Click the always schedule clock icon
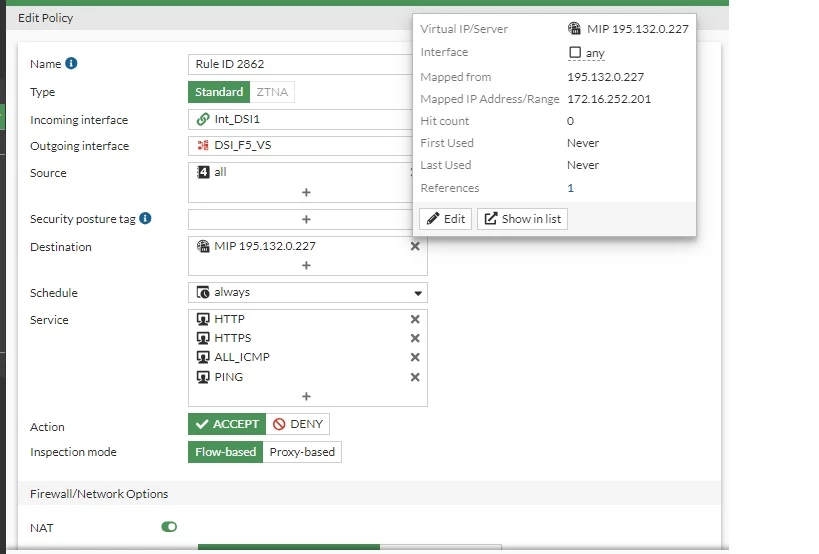 (203, 292)
